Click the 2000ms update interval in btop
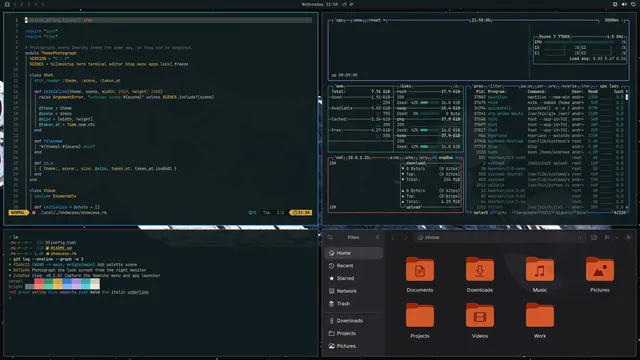 pyautogui.click(x=611, y=20)
